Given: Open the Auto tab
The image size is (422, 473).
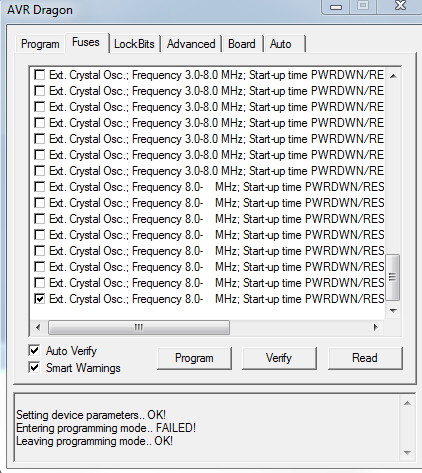Looking at the screenshot, I should [x=281, y=44].
